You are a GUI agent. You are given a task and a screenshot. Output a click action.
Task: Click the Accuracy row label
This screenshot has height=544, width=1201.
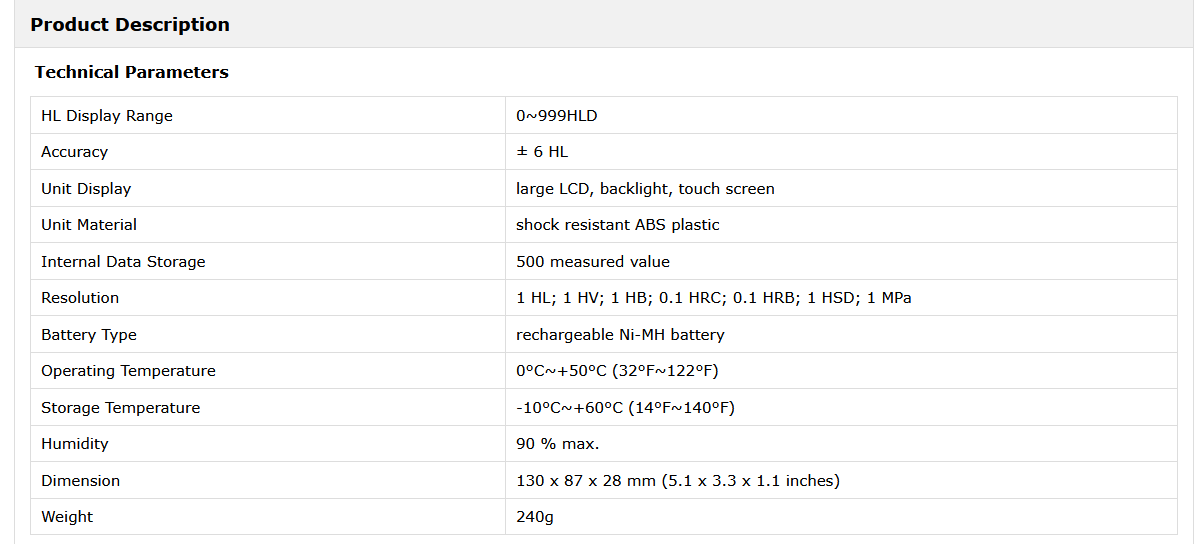click(74, 152)
